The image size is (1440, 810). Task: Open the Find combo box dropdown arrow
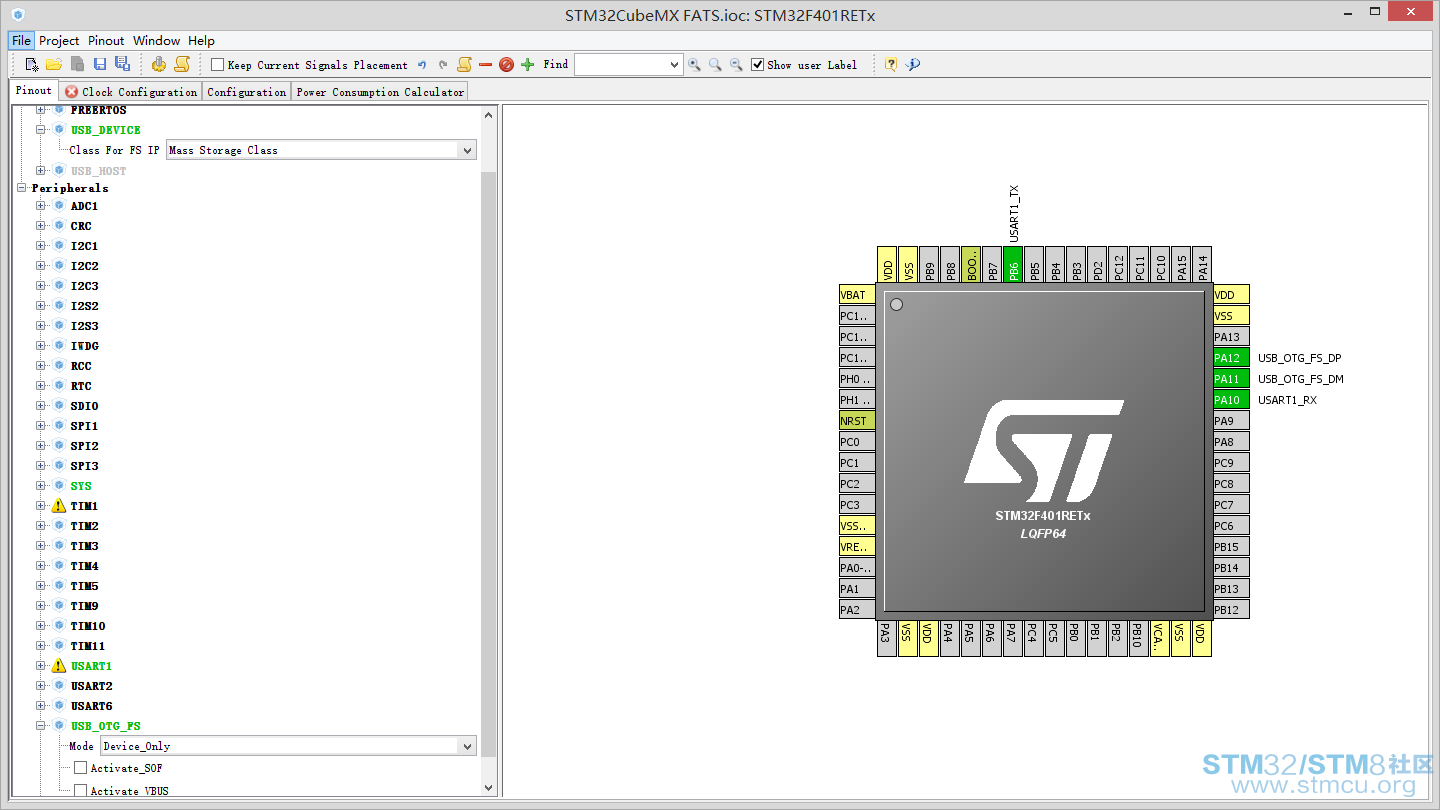point(674,65)
